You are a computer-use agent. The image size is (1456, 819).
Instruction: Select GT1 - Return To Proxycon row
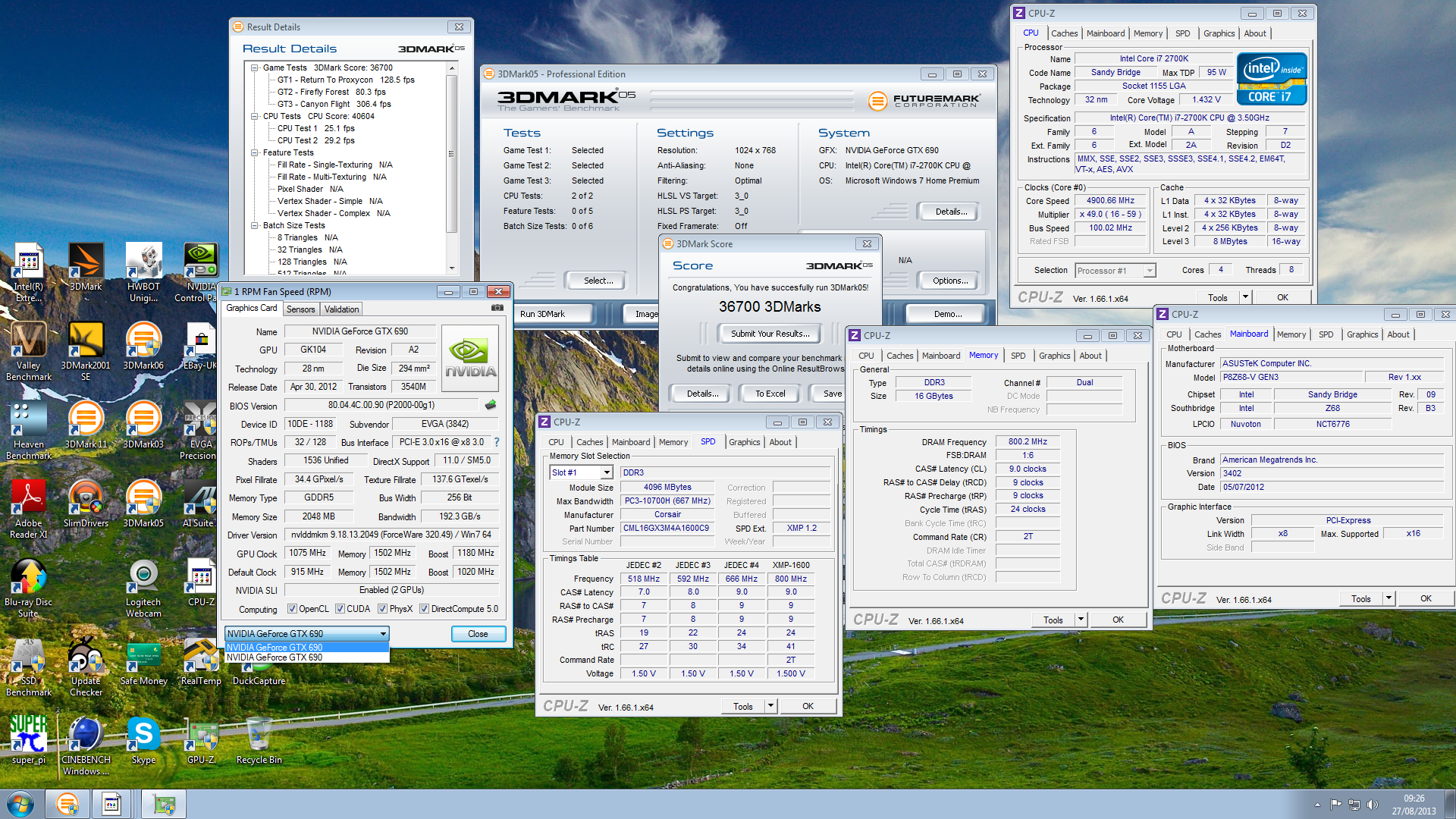coord(346,80)
